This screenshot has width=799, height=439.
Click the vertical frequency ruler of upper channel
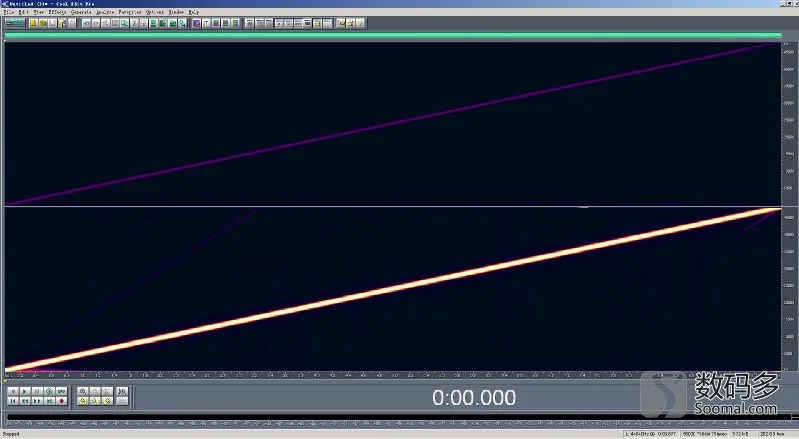(x=789, y=124)
